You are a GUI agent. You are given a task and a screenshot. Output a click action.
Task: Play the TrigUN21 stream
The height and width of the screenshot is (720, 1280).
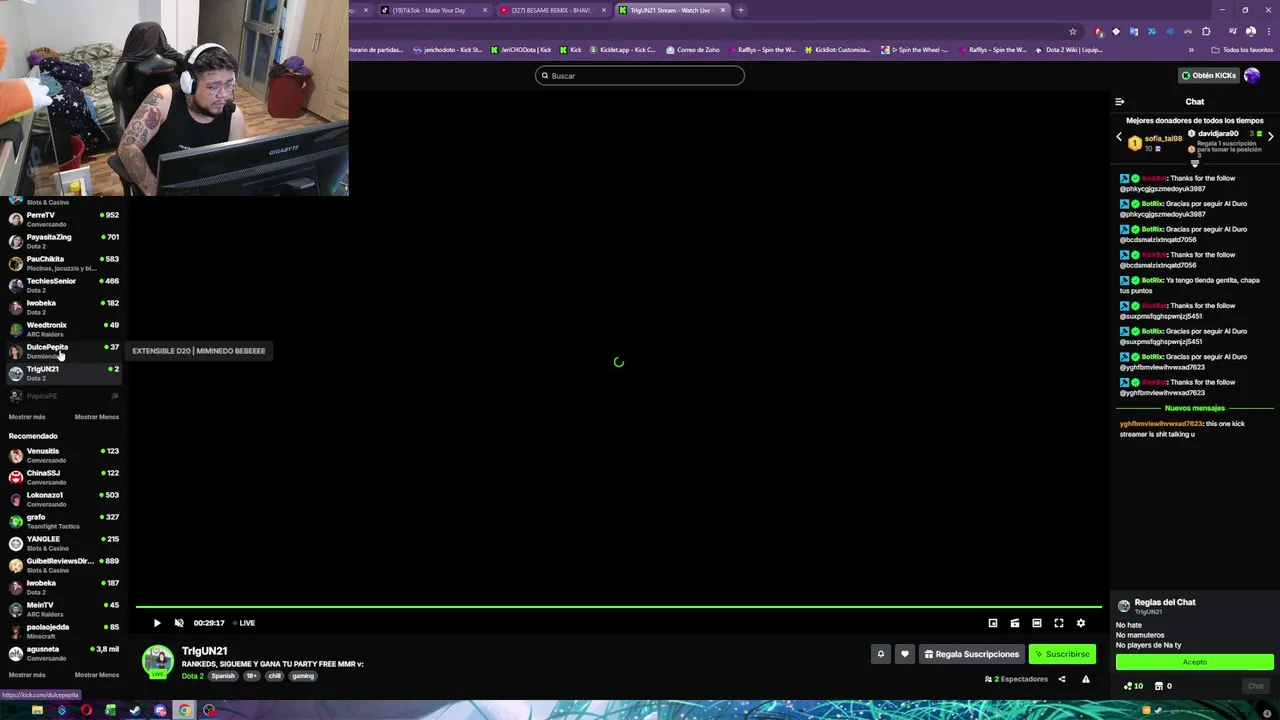(x=157, y=623)
